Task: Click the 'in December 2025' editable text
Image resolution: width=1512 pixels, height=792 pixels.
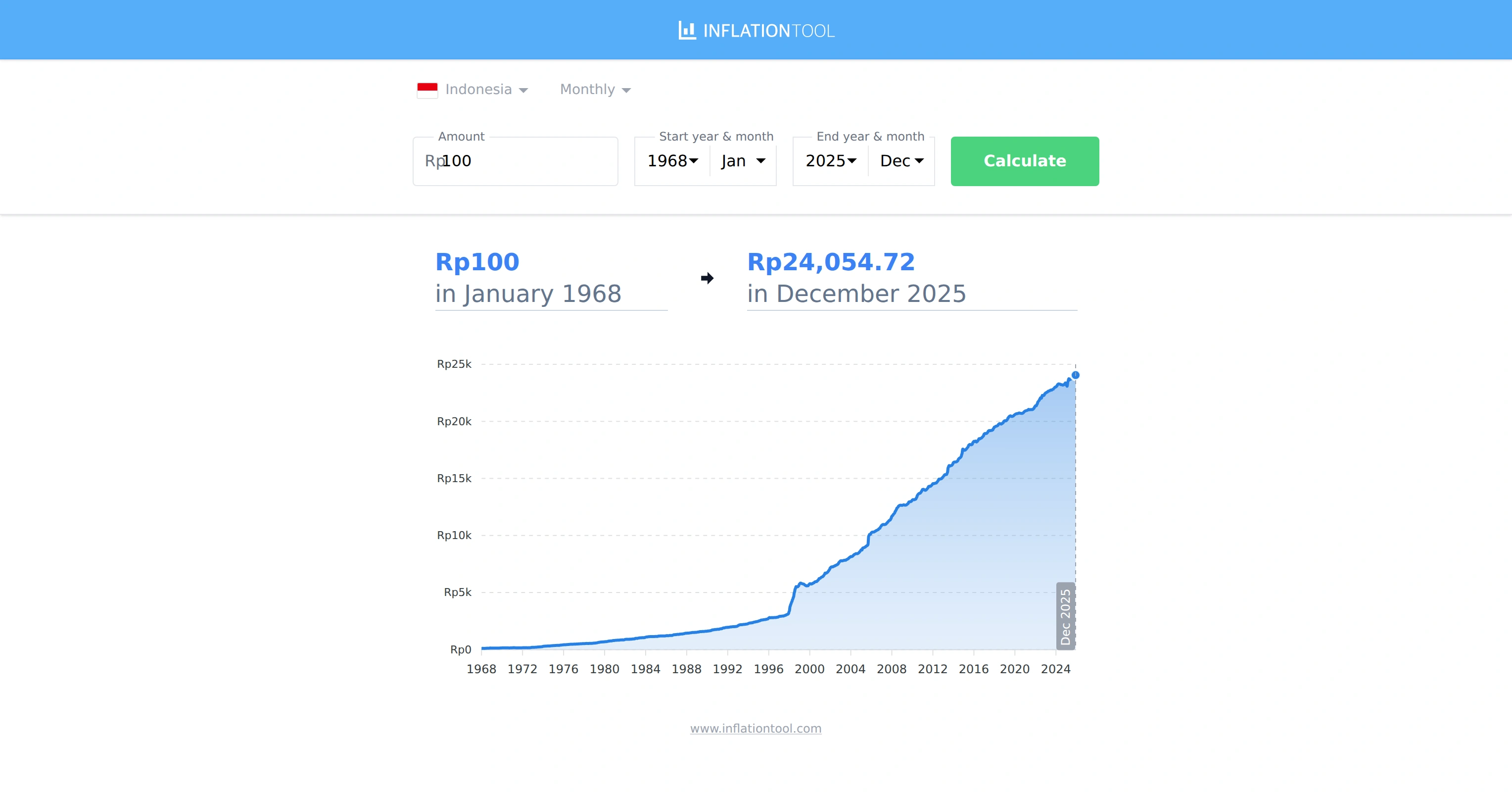Action: tap(857, 294)
